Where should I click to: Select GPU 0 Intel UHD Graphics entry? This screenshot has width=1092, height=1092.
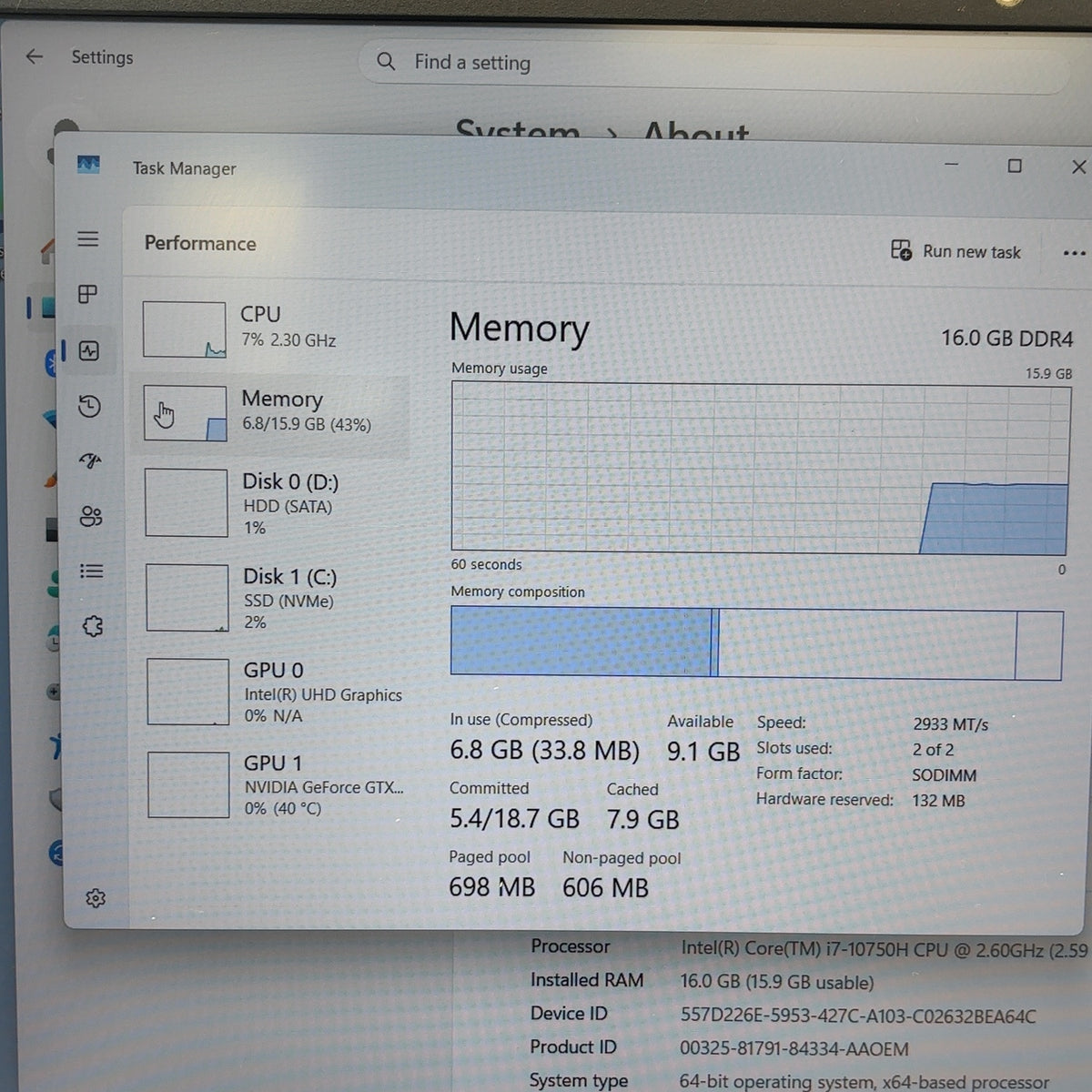click(x=273, y=692)
